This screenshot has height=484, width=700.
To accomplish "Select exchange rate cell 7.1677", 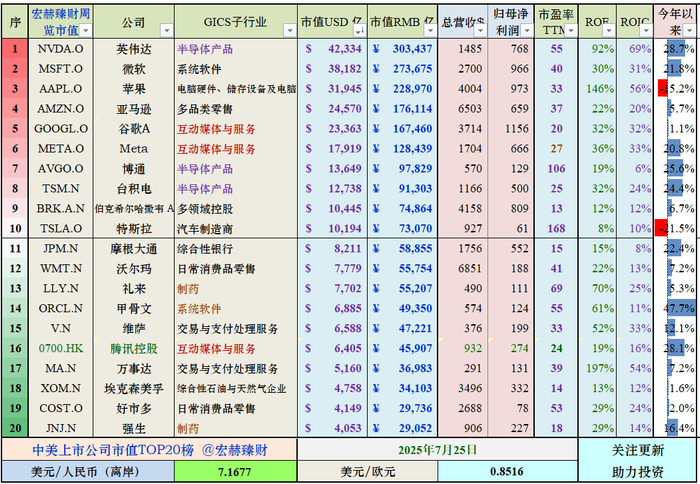I will coord(235,472).
